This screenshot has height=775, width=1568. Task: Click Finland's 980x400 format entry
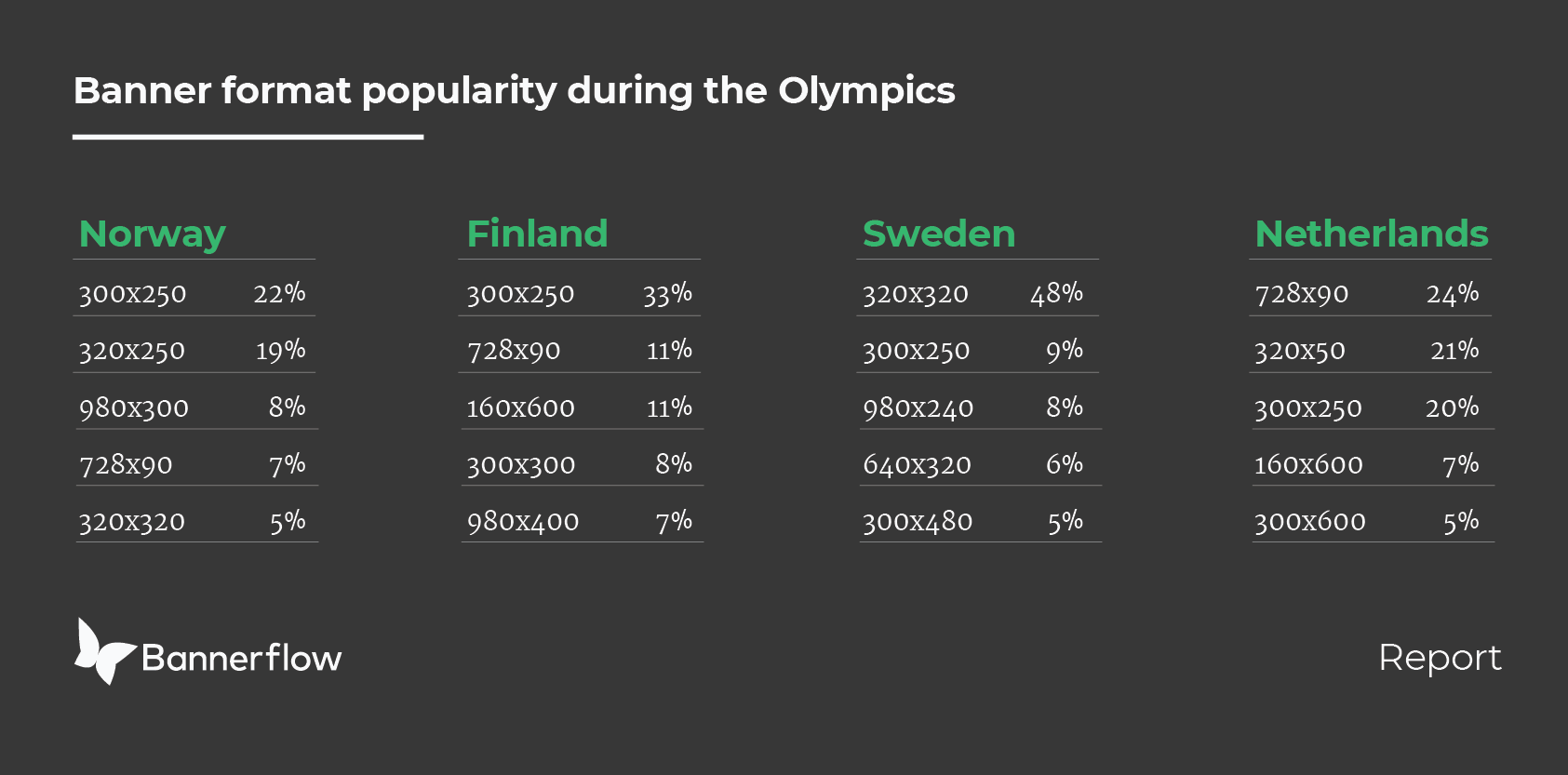(x=523, y=521)
